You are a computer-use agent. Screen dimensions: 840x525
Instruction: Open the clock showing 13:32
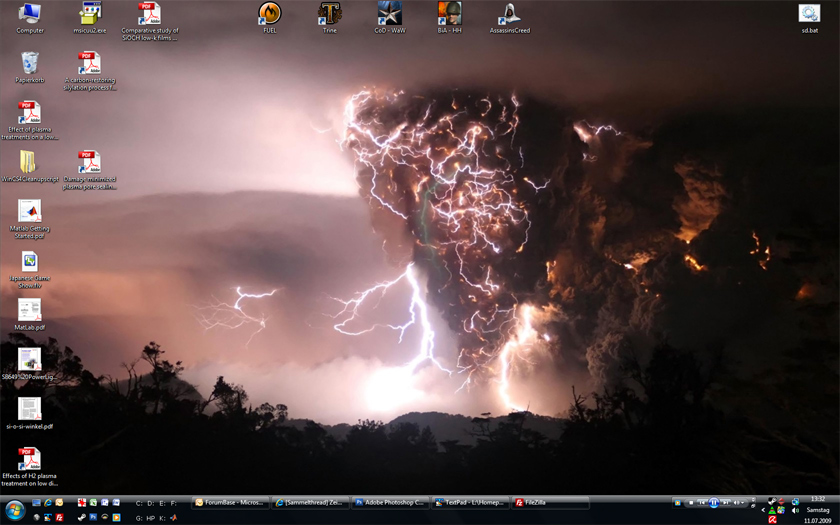818,499
